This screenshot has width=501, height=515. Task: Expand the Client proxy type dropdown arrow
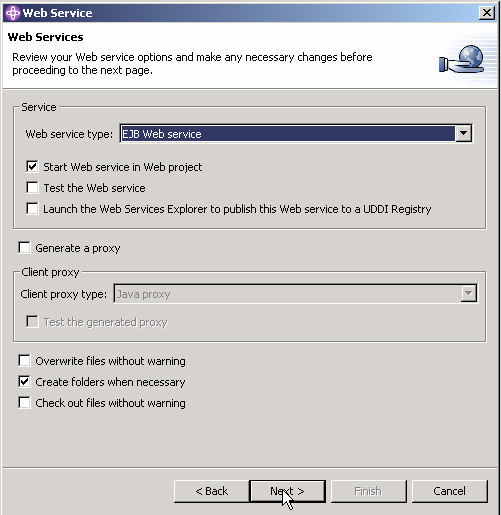tap(469, 294)
